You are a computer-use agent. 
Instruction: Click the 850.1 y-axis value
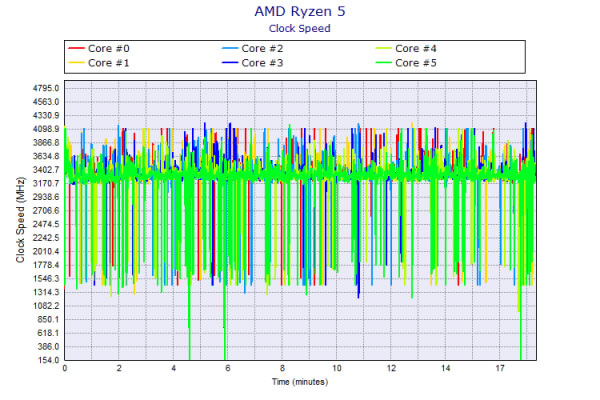pyautogui.click(x=48, y=319)
